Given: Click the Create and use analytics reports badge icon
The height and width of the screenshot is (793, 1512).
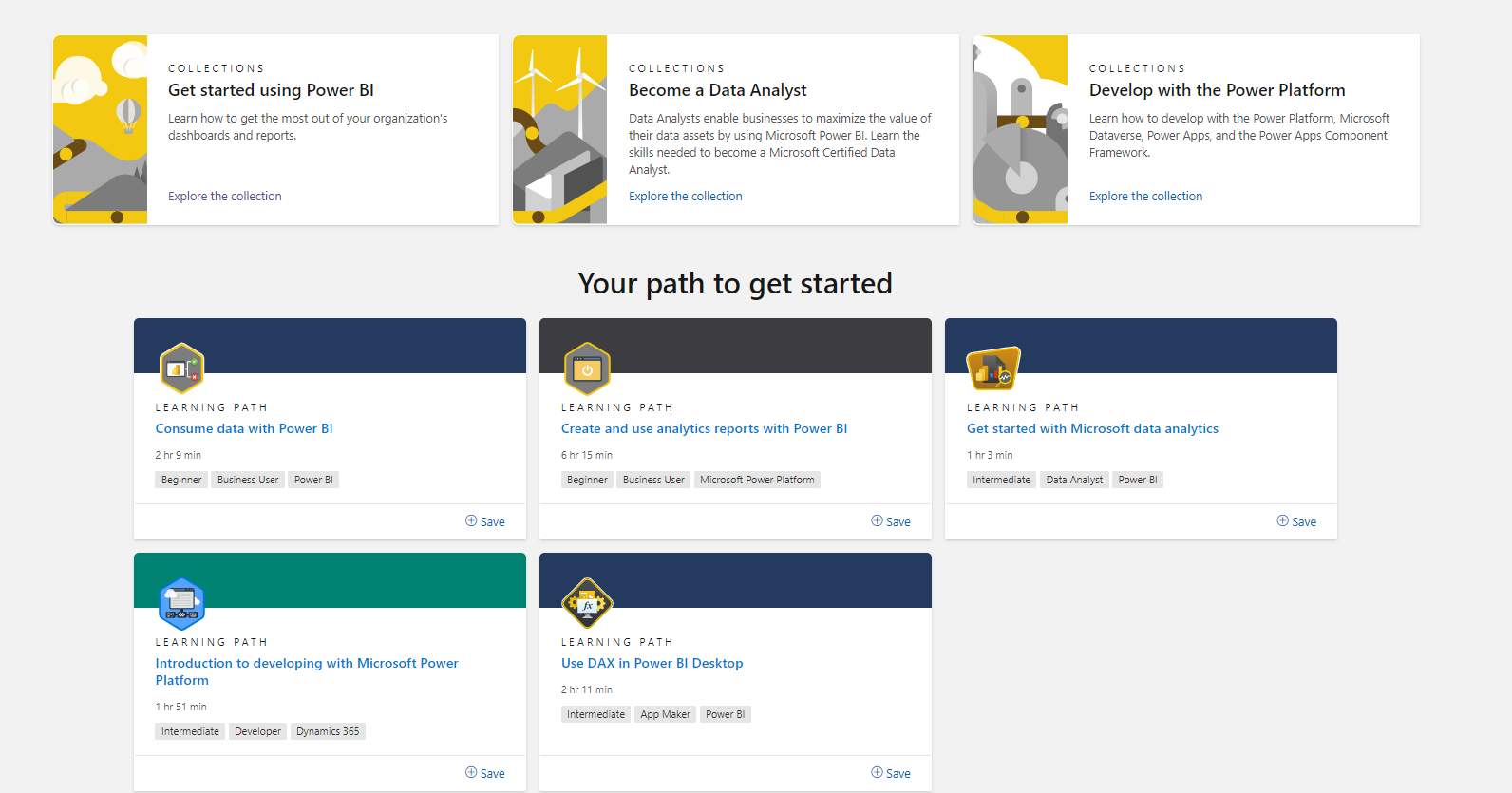Looking at the screenshot, I should (x=587, y=368).
